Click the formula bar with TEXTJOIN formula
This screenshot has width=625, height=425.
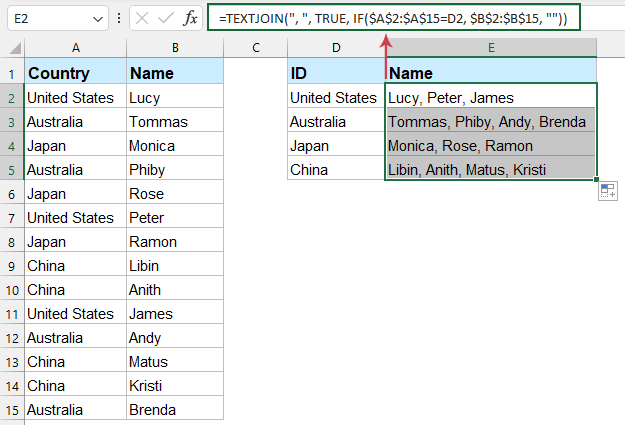[394, 18]
